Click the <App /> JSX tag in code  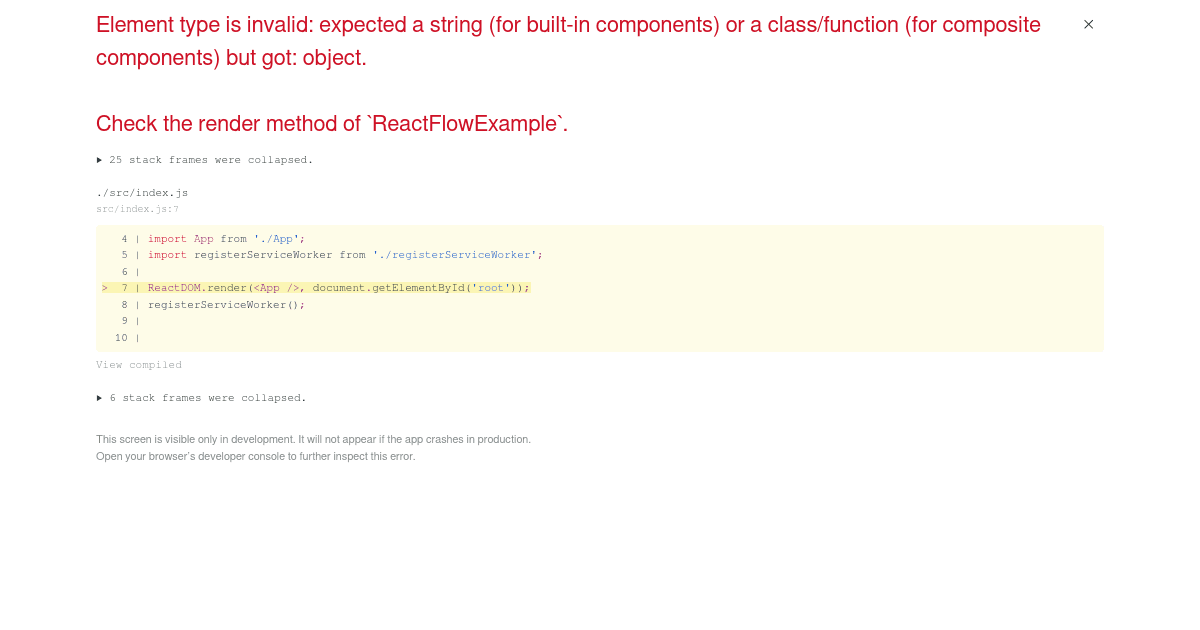(x=277, y=288)
